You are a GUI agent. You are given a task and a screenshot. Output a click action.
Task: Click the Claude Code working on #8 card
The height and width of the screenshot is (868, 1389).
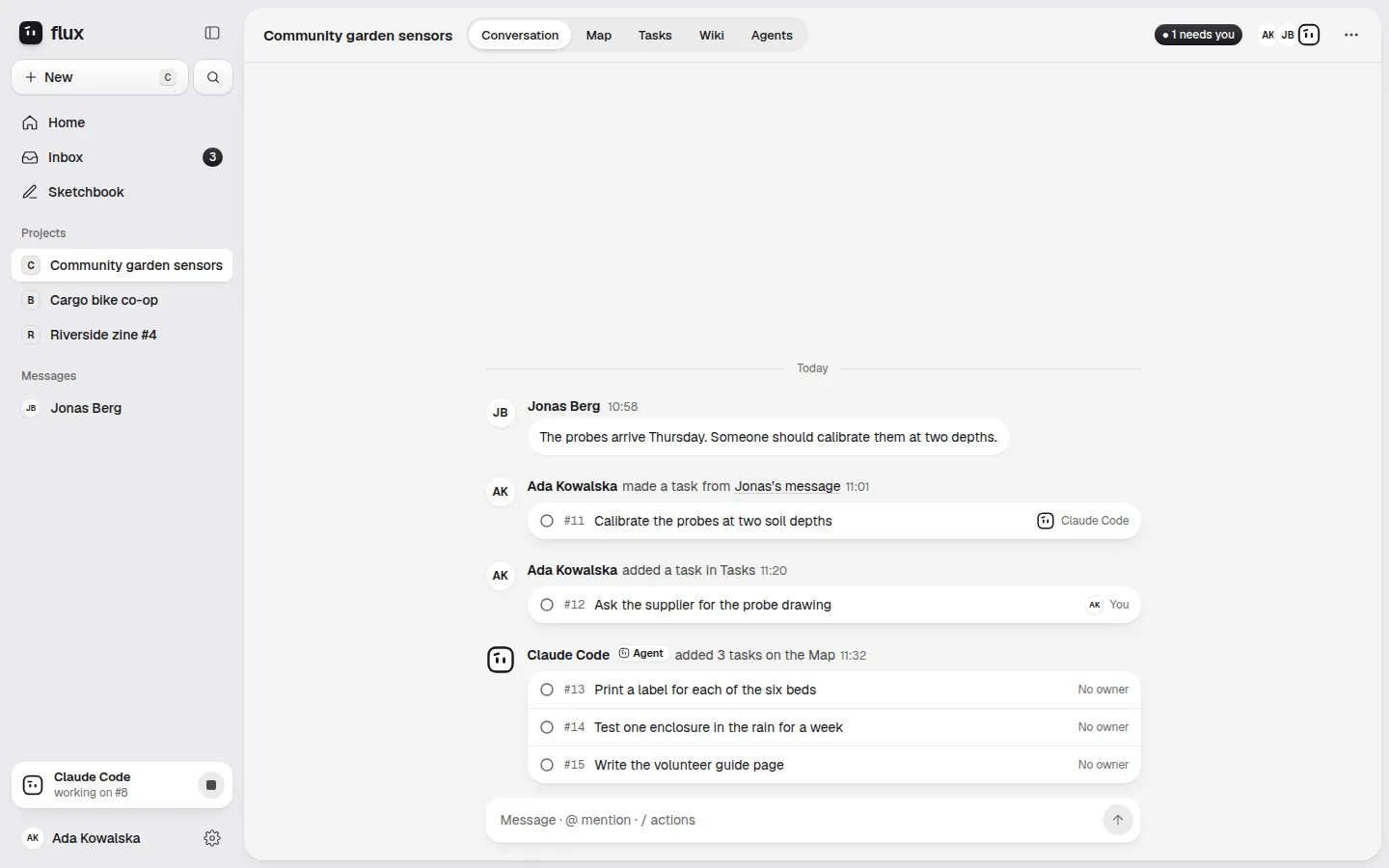point(122,785)
